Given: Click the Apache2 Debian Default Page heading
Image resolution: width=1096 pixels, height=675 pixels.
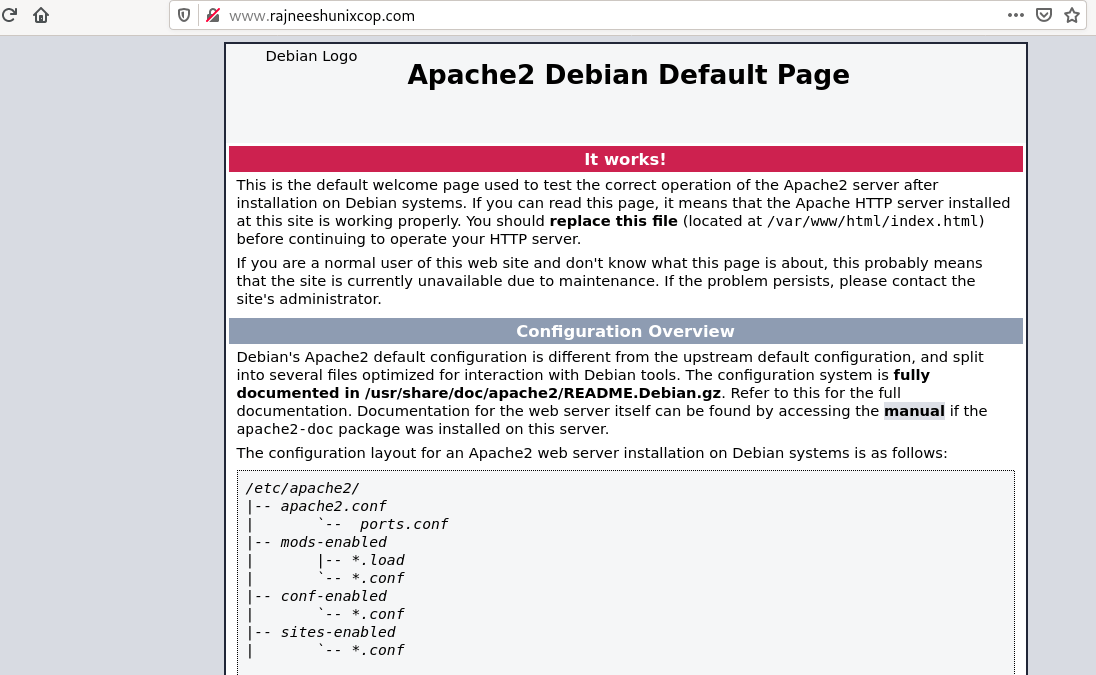Looking at the screenshot, I should pyautogui.click(x=628, y=75).
